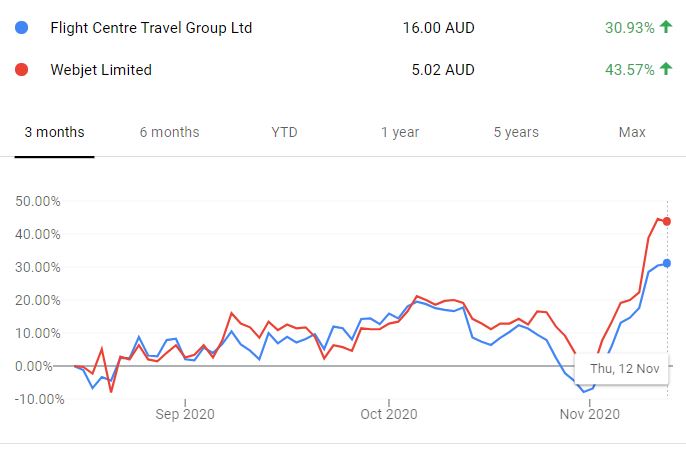
Task: Open Flight Centre Travel Group Ltd name
Action: [151, 28]
